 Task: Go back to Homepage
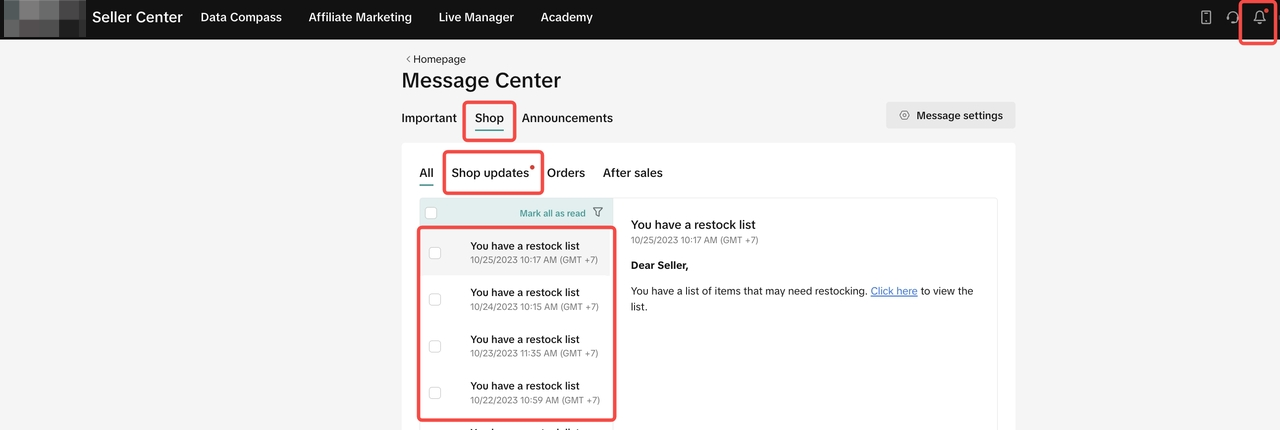[439, 59]
